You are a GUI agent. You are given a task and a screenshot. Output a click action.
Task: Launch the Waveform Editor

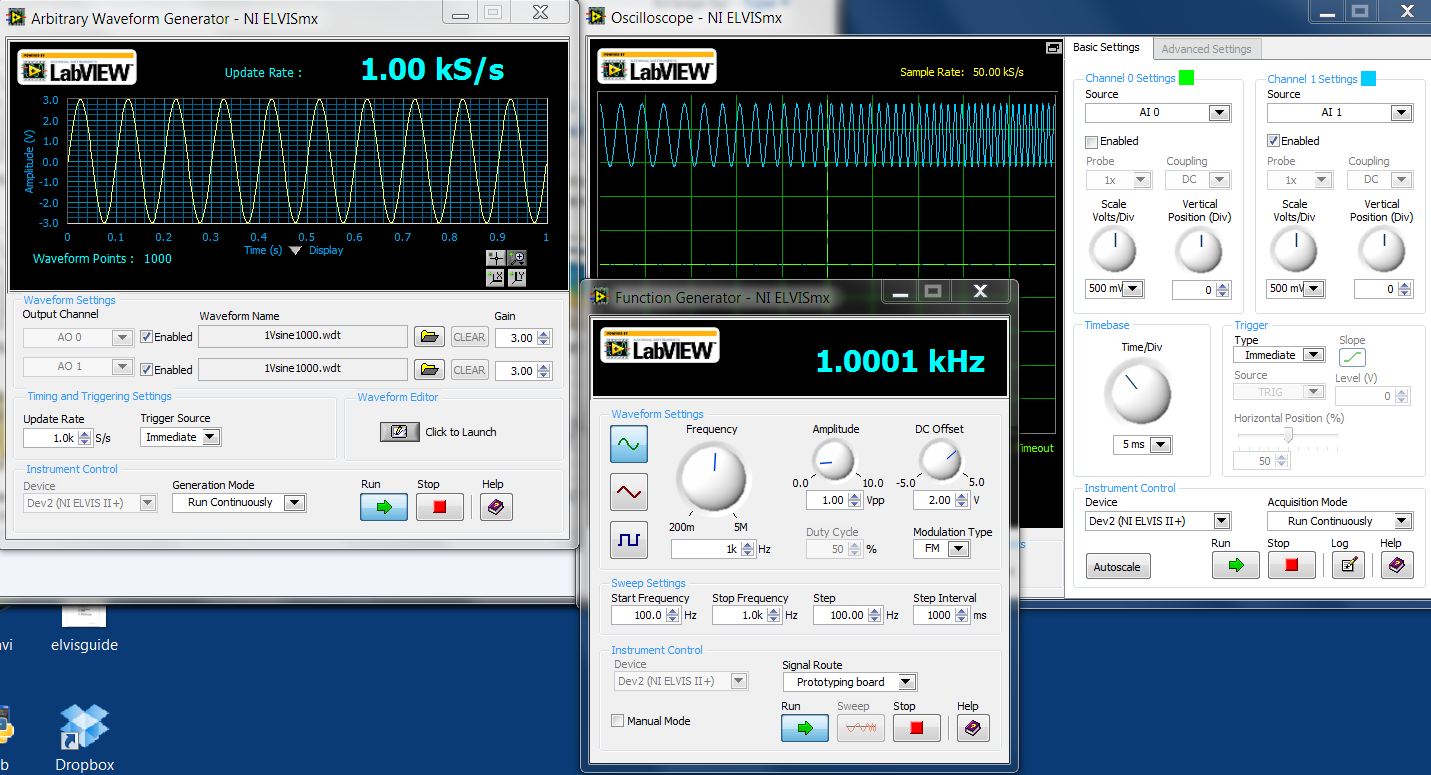[399, 432]
